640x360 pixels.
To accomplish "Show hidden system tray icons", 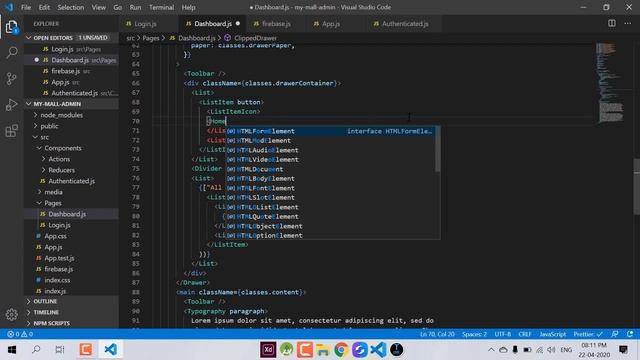I will [491, 350].
